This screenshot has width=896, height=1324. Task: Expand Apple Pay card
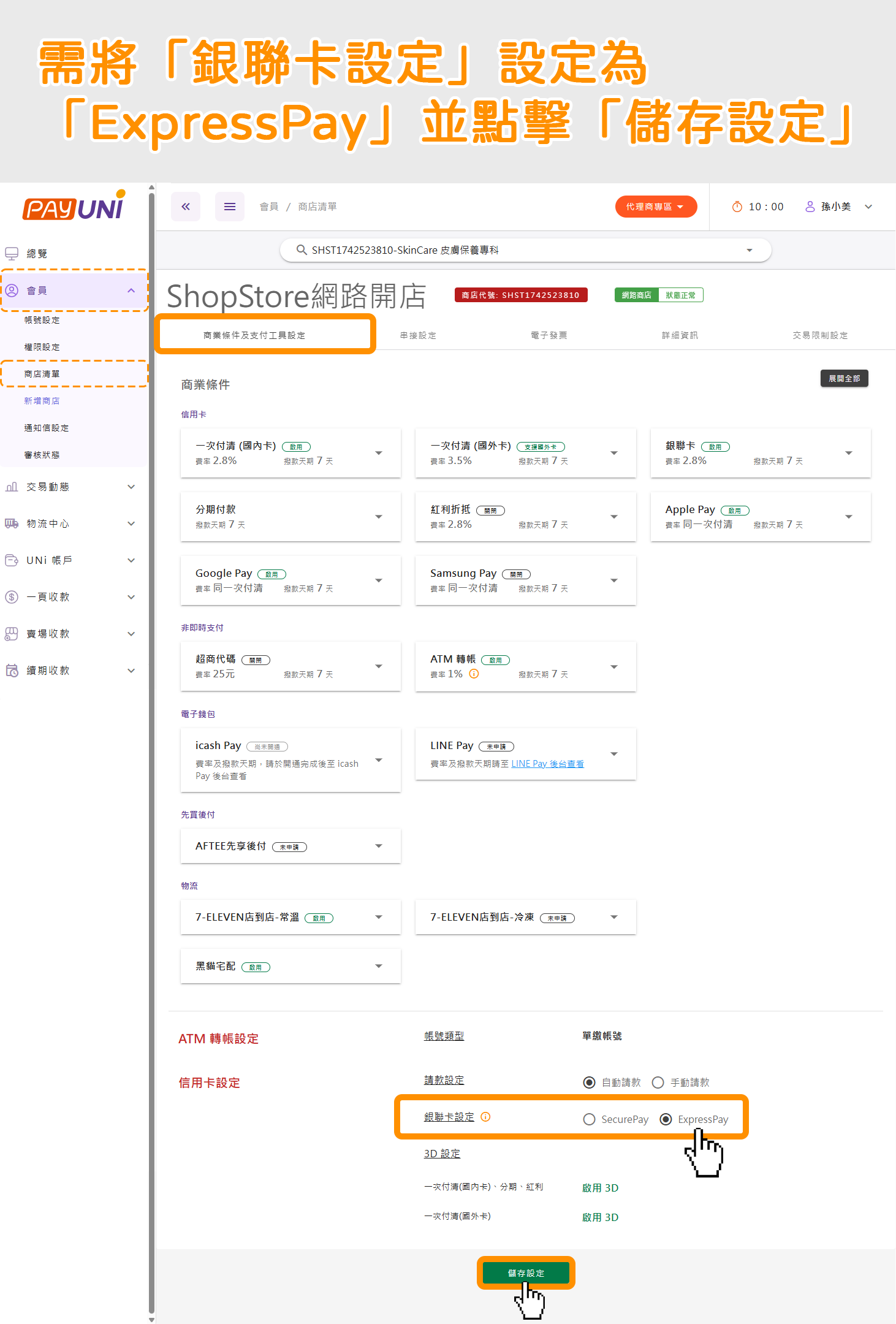[x=849, y=517]
